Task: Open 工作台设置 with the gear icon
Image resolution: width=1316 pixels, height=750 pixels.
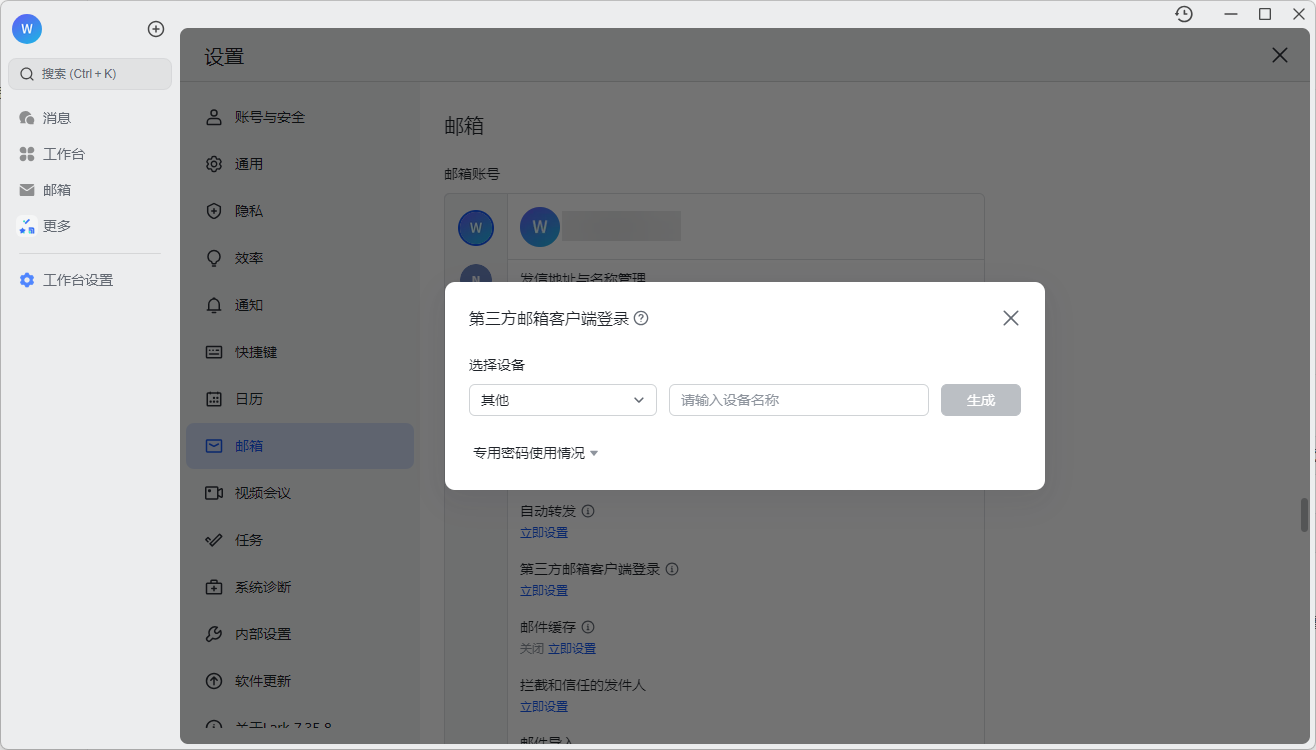Action: point(77,280)
